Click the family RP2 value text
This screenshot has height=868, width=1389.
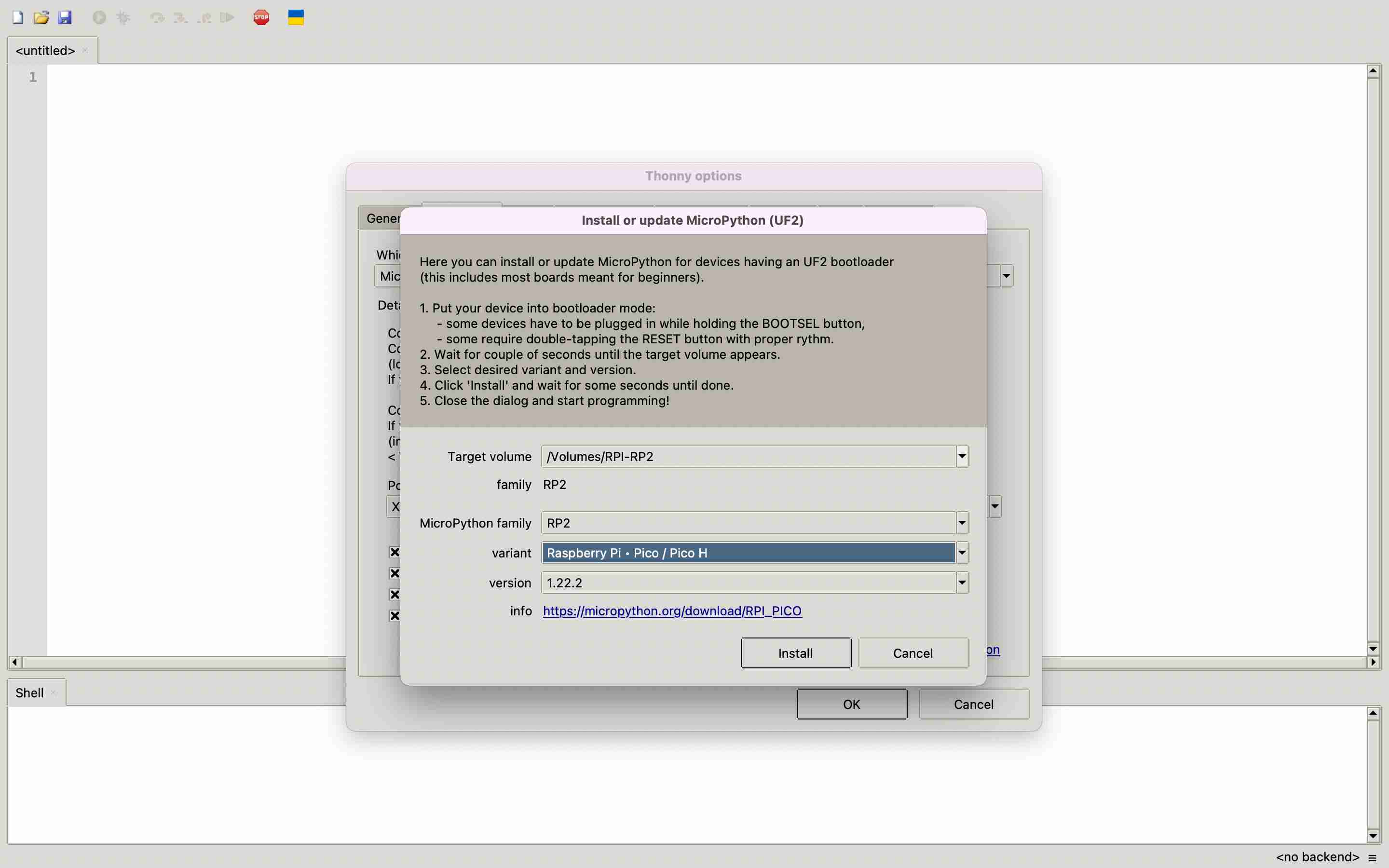[555, 485]
